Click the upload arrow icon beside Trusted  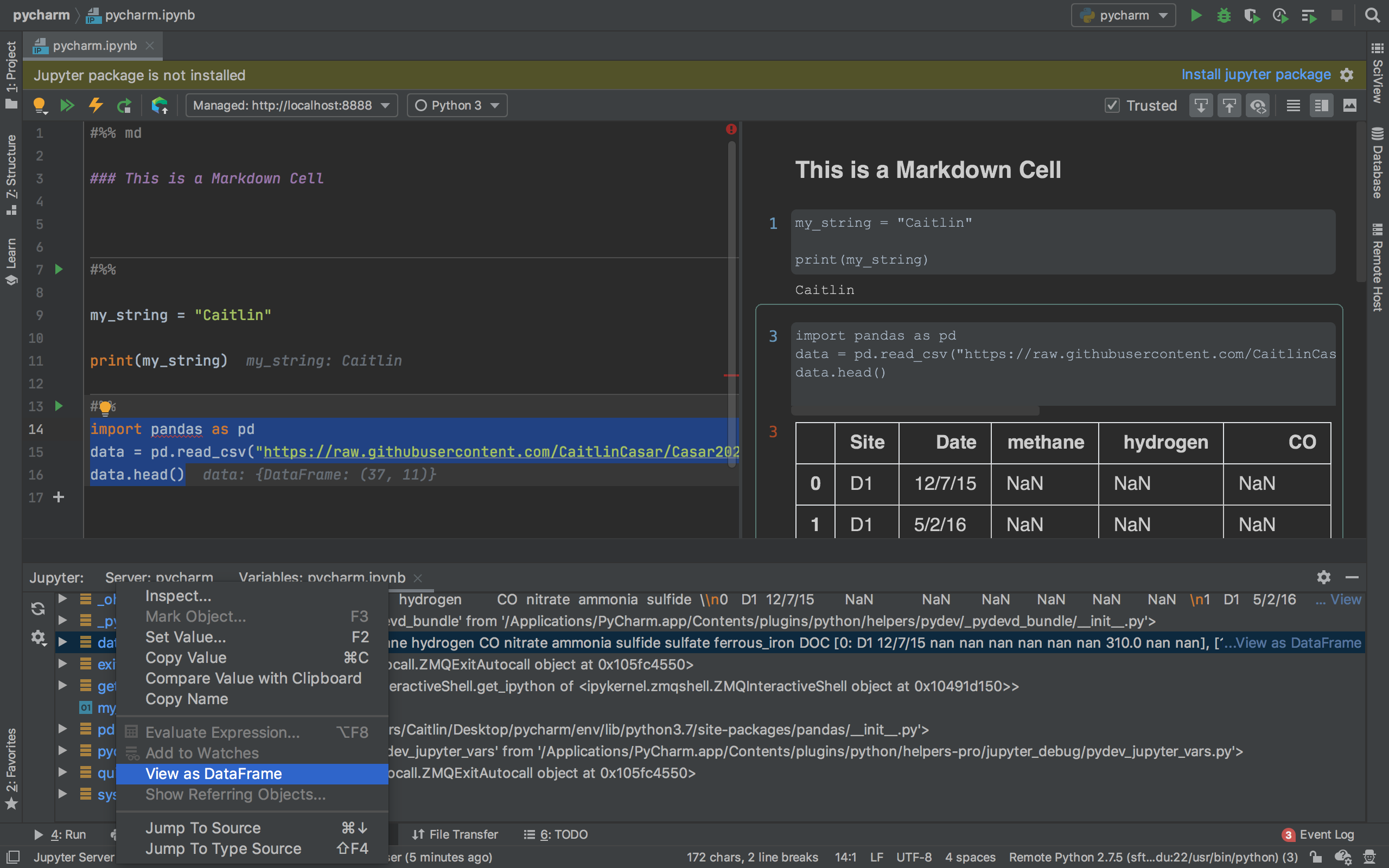click(1229, 106)
